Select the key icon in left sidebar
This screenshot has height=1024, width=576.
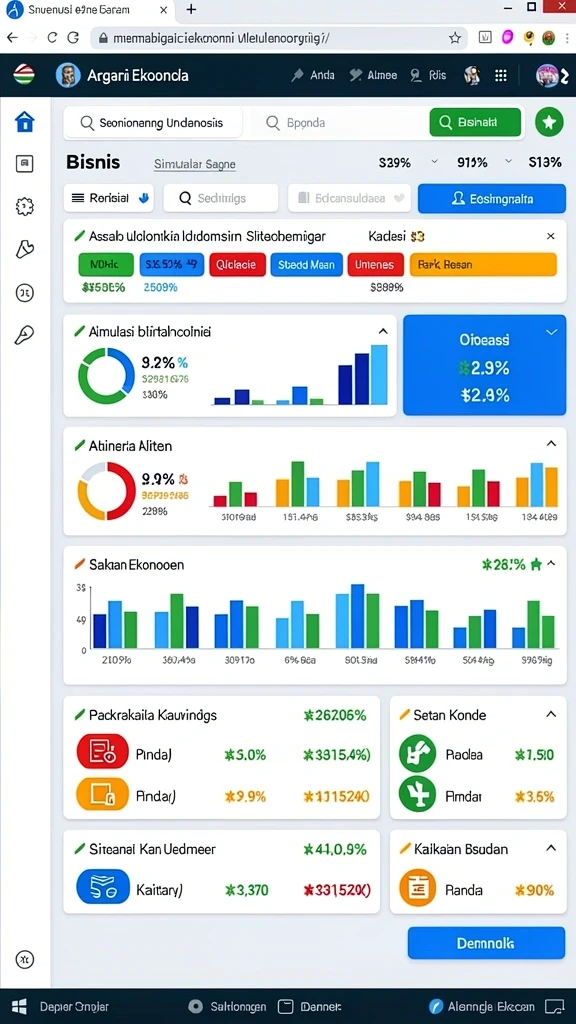point(24,336)
